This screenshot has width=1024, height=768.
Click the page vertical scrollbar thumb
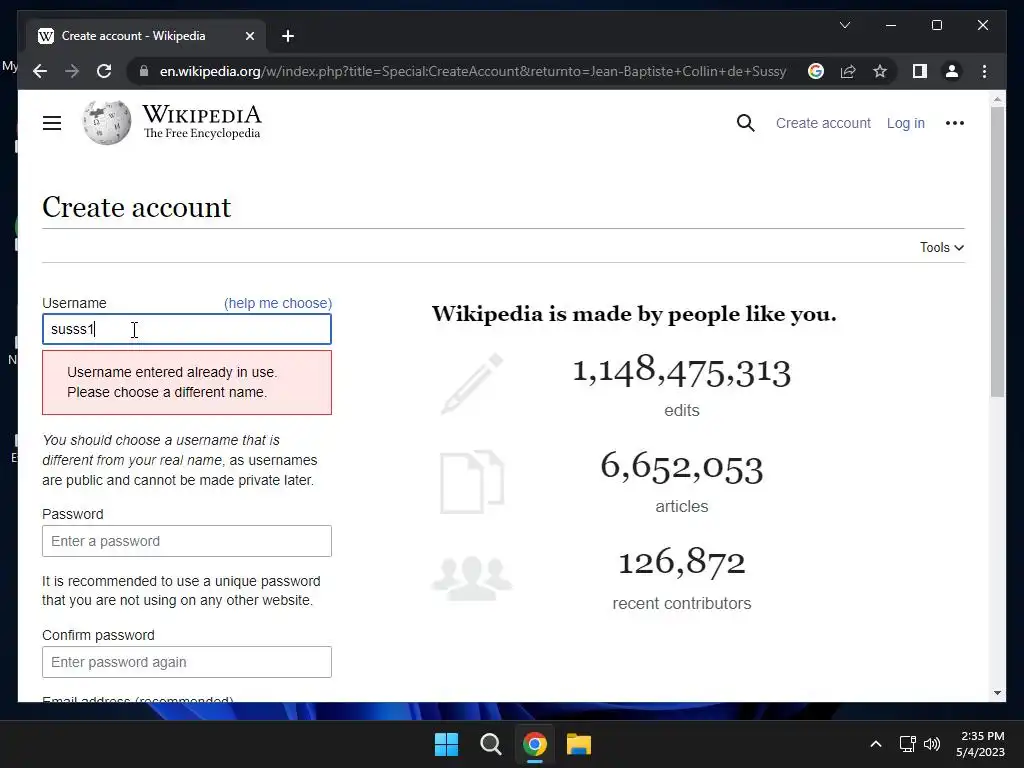click(x=997, y=251)
